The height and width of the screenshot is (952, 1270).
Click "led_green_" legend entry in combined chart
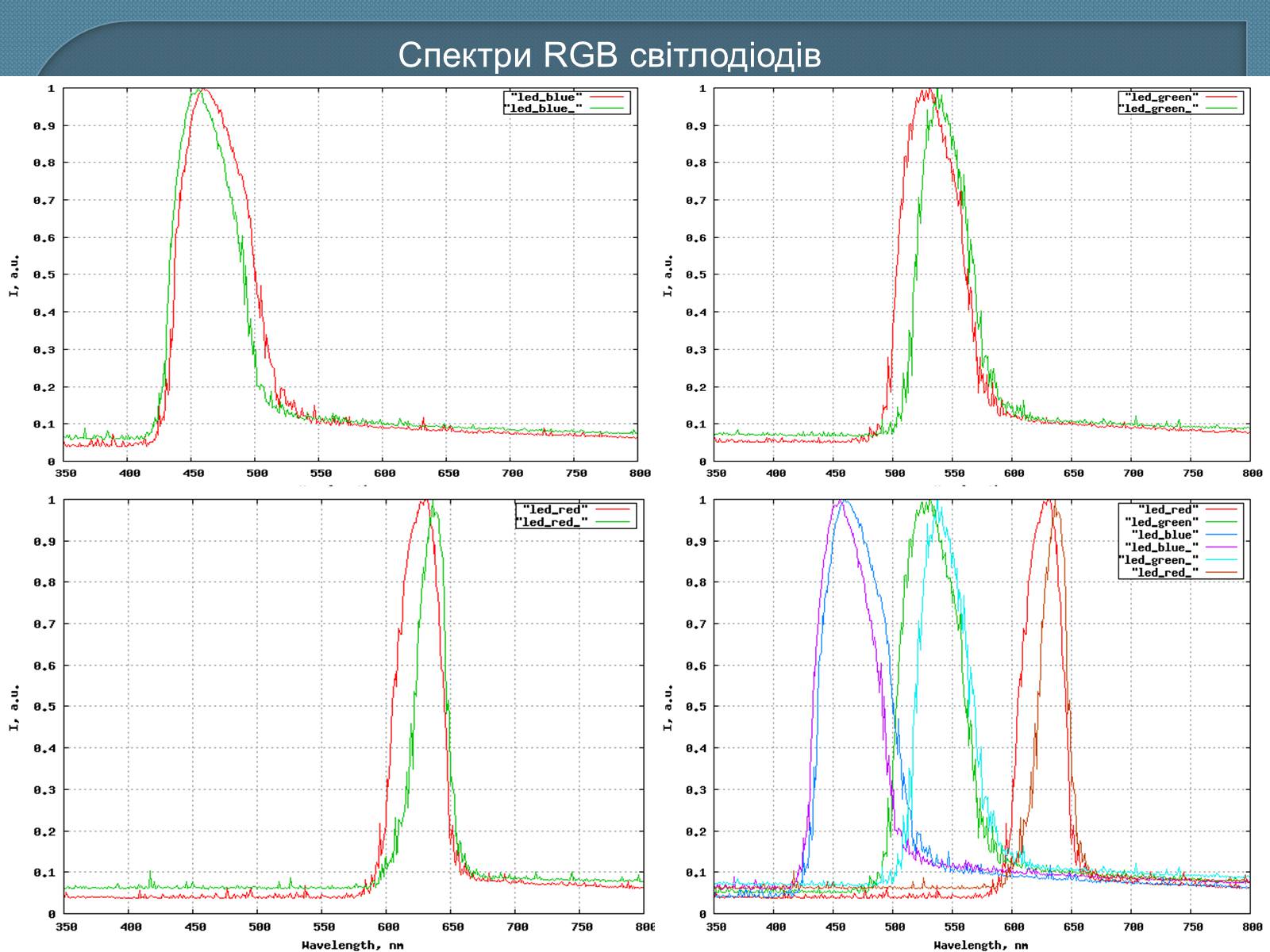coord(1158,560)
